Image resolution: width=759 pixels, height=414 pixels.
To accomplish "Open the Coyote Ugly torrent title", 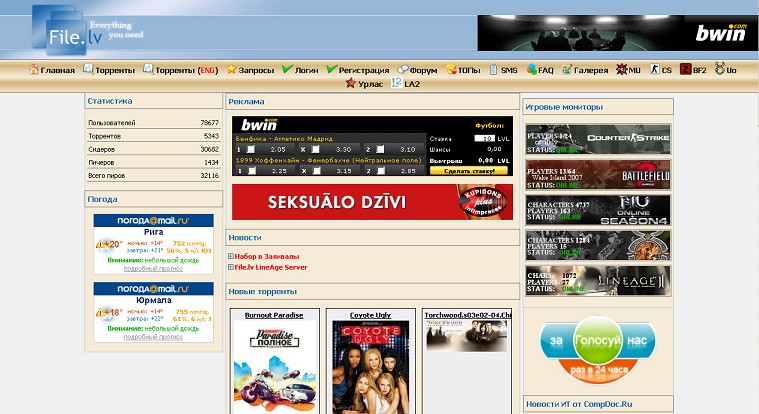I will tap(370, 315).
